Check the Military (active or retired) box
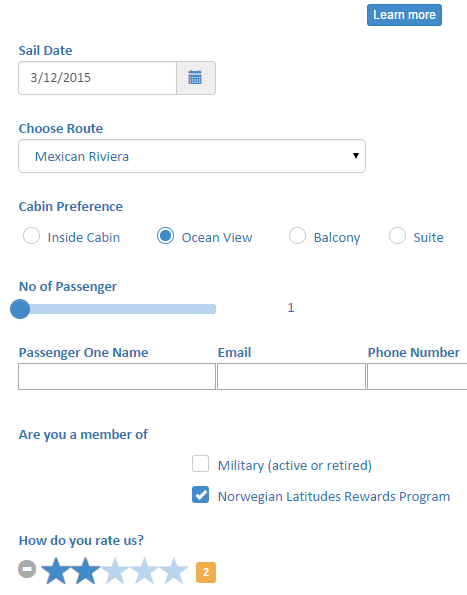 200,464
